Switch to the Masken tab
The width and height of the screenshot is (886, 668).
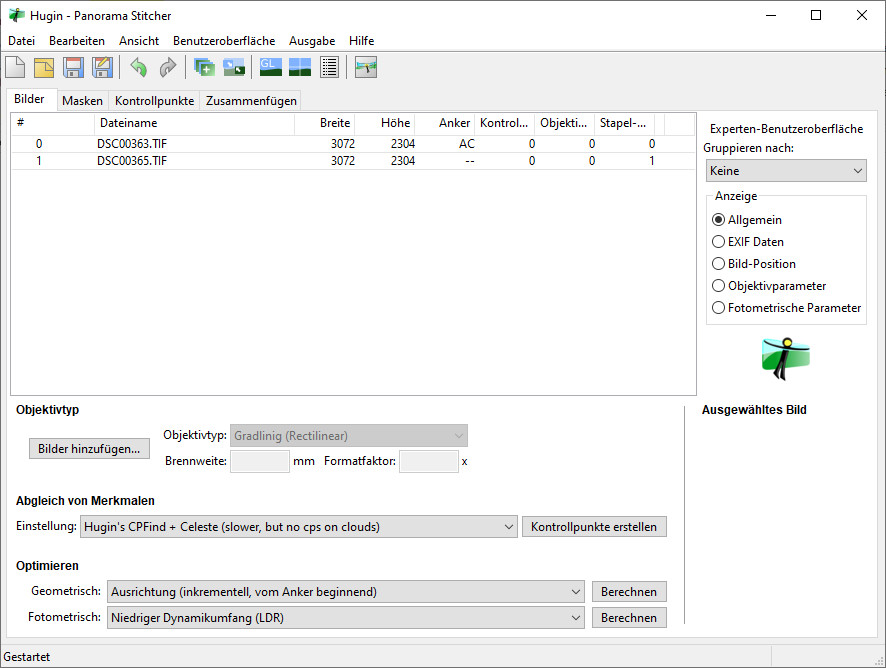(82, 101)
